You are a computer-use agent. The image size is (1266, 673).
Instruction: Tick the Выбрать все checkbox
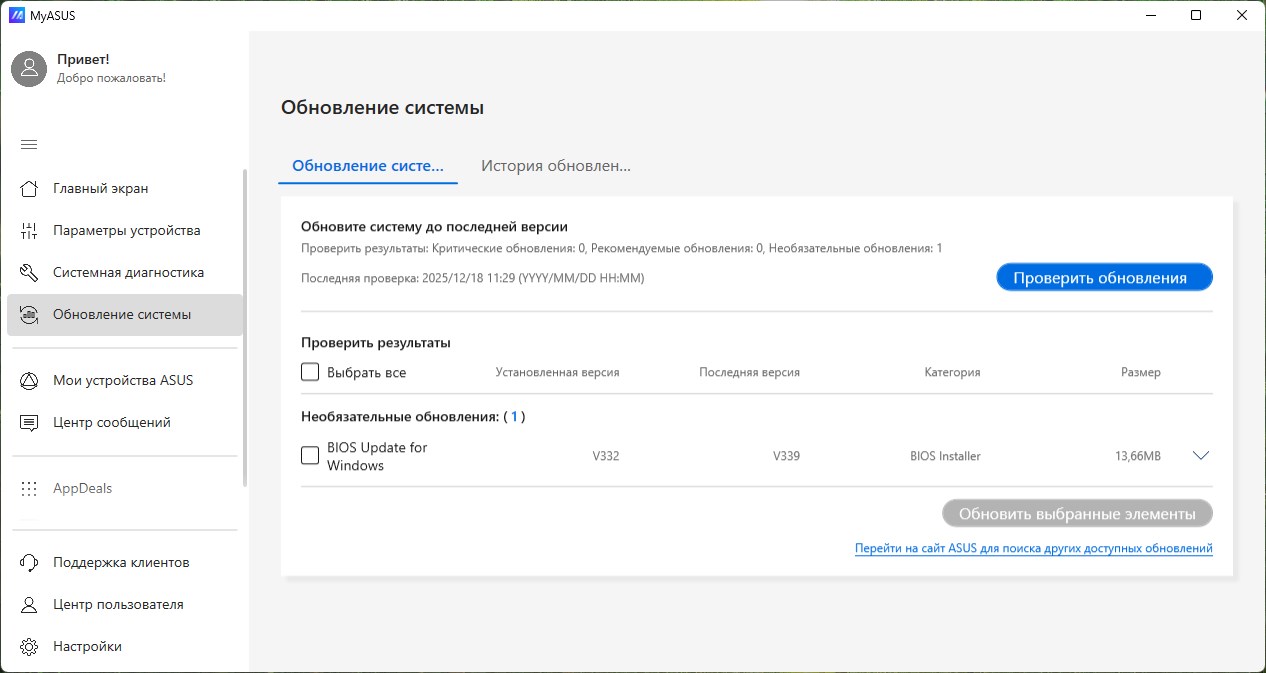tap(310, 372)
